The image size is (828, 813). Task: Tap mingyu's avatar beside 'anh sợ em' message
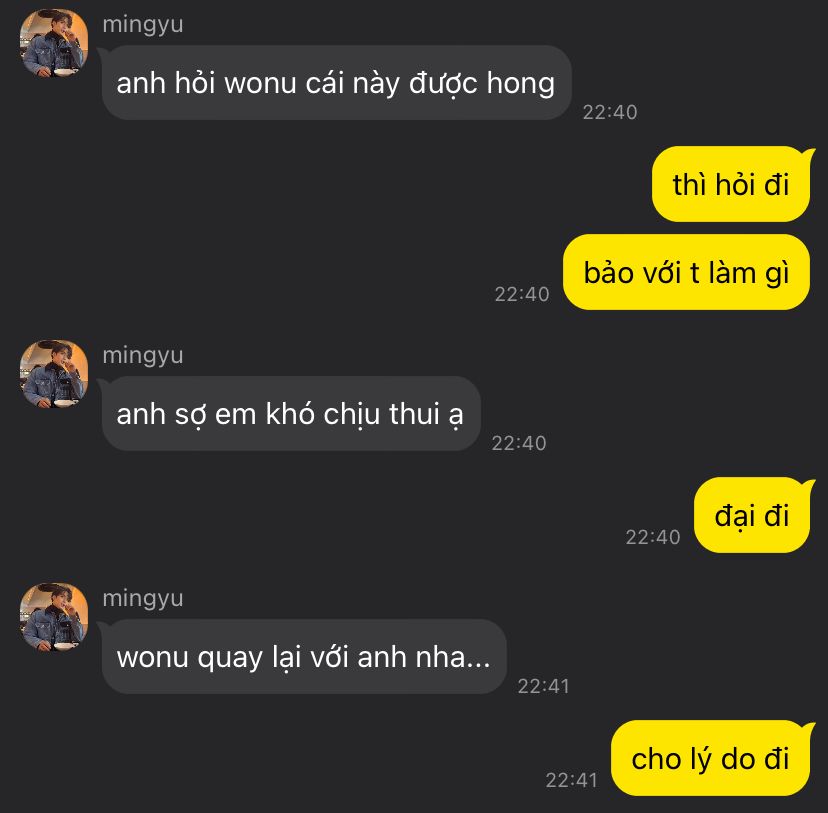tap(54, 374)
